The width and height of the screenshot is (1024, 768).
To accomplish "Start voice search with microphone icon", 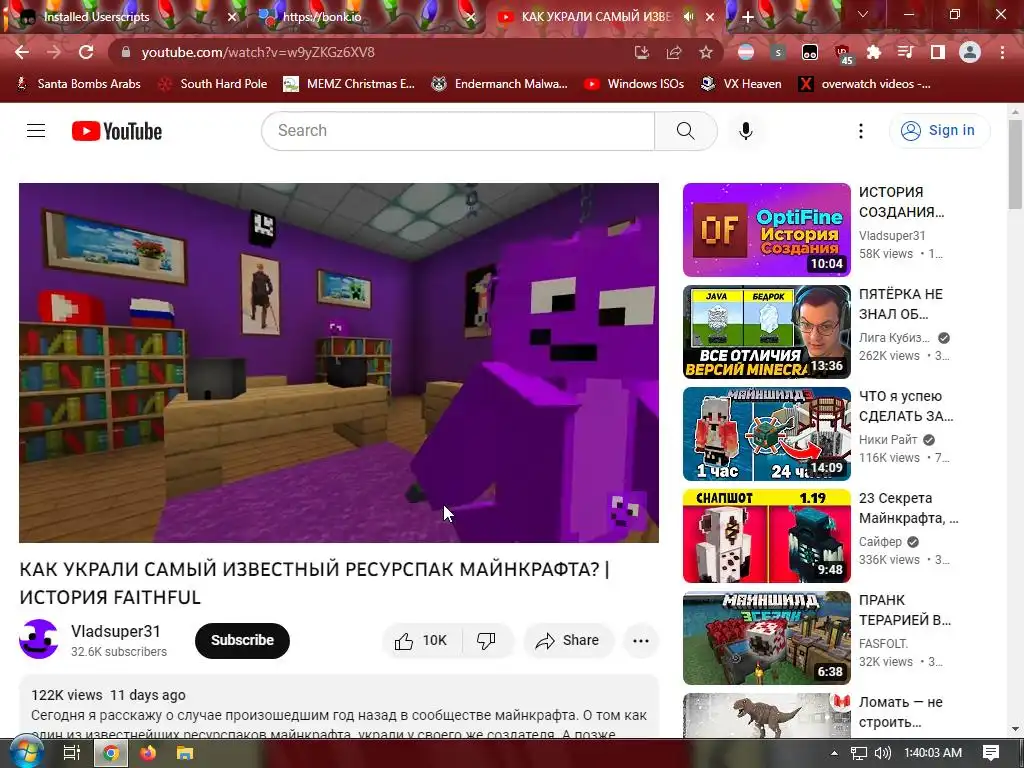I will click(746, 131).
